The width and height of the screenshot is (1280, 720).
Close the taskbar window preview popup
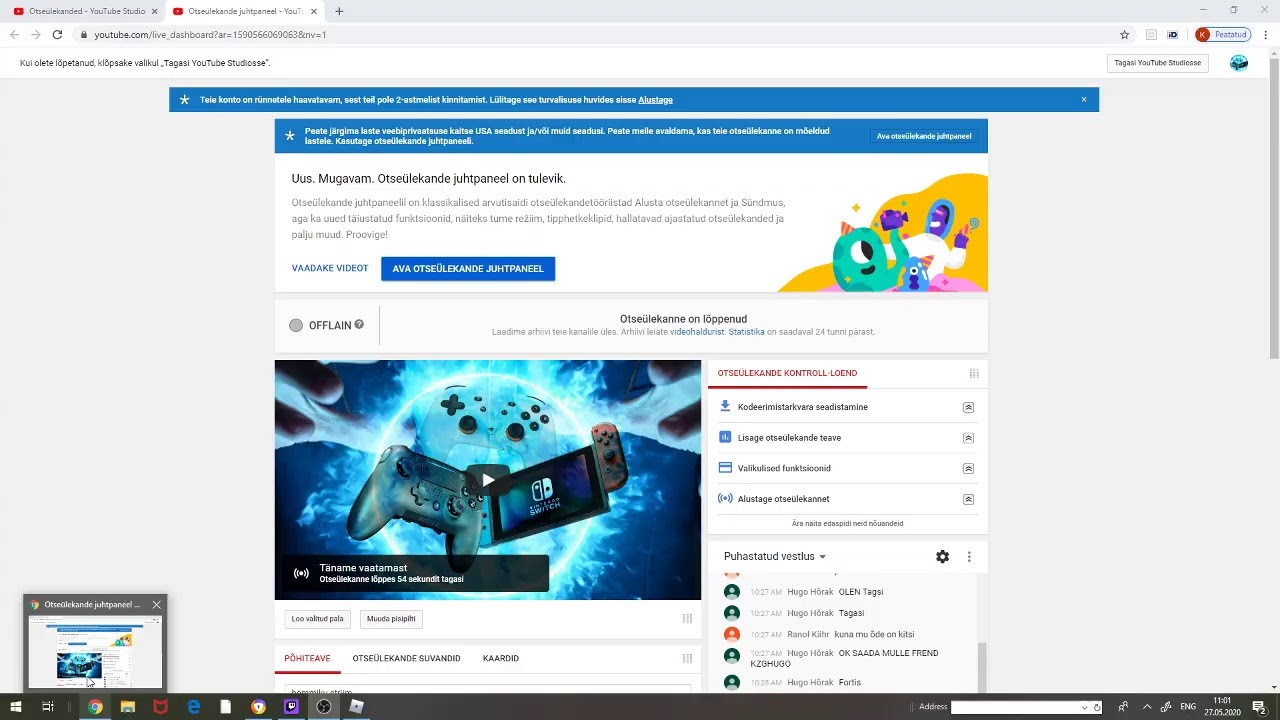tap(156, 605)
